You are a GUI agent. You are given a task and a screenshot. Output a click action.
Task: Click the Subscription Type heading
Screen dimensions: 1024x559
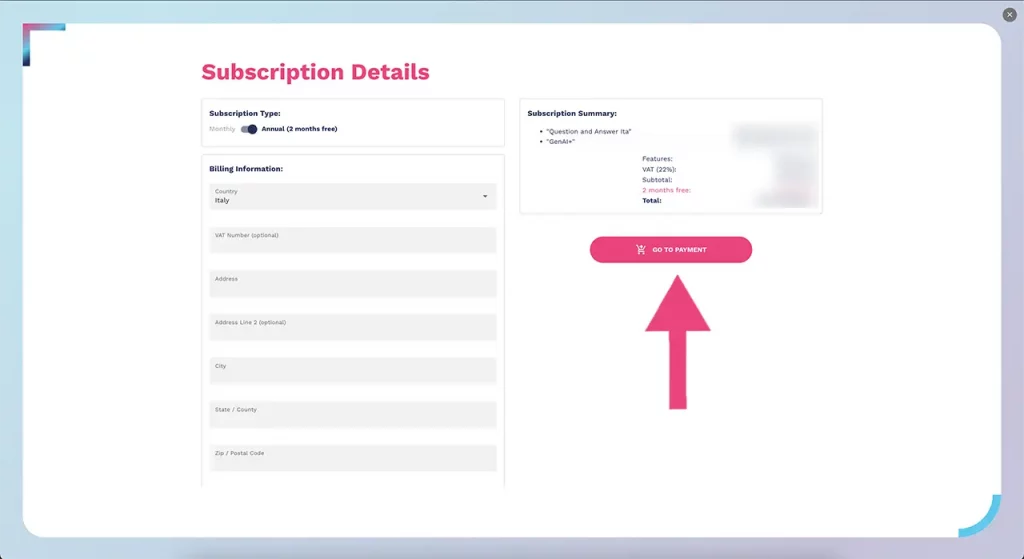pyautogui.click(x=245, y=113)
